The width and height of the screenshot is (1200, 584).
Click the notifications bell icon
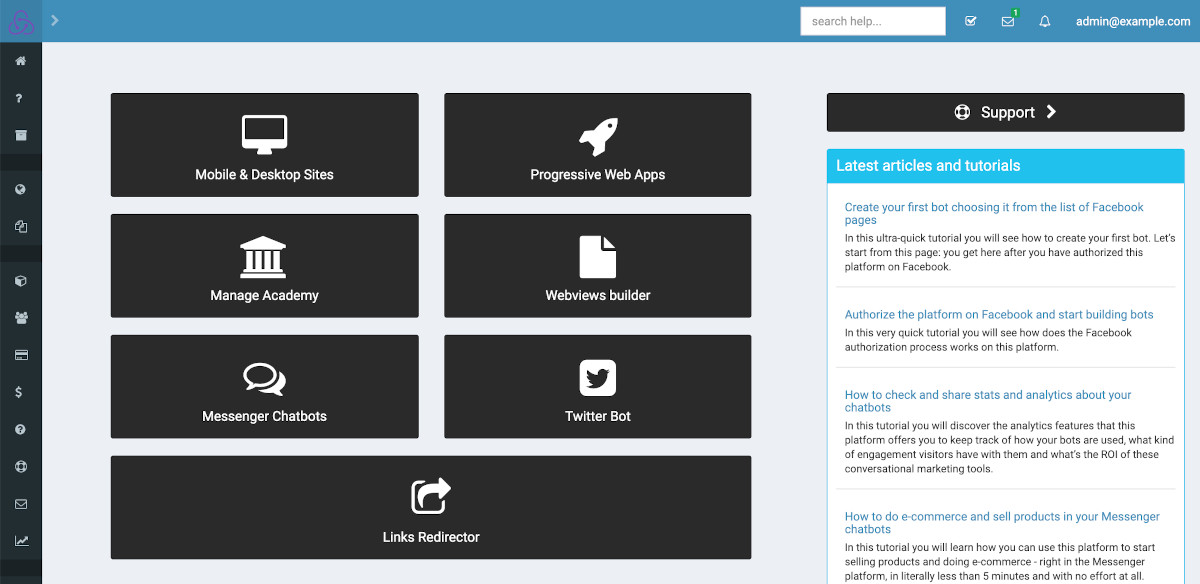tap(1045, 21)
